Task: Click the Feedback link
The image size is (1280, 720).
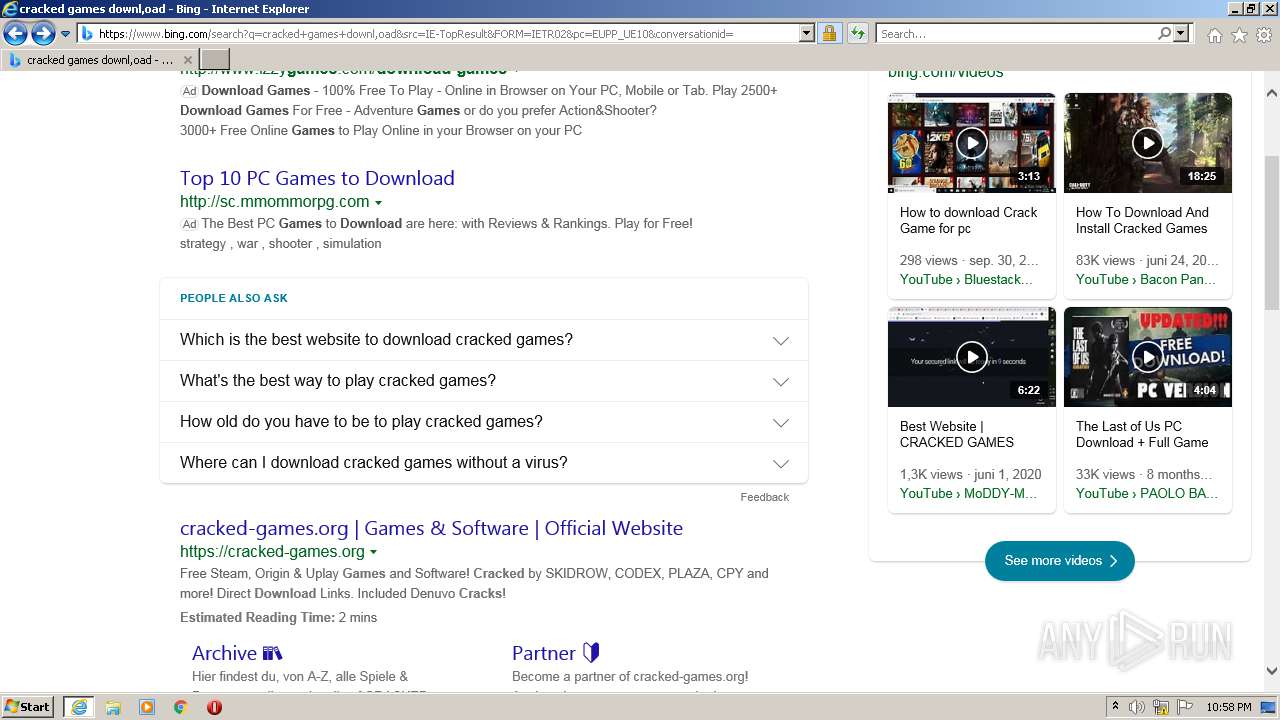Action: click(764, 497)
